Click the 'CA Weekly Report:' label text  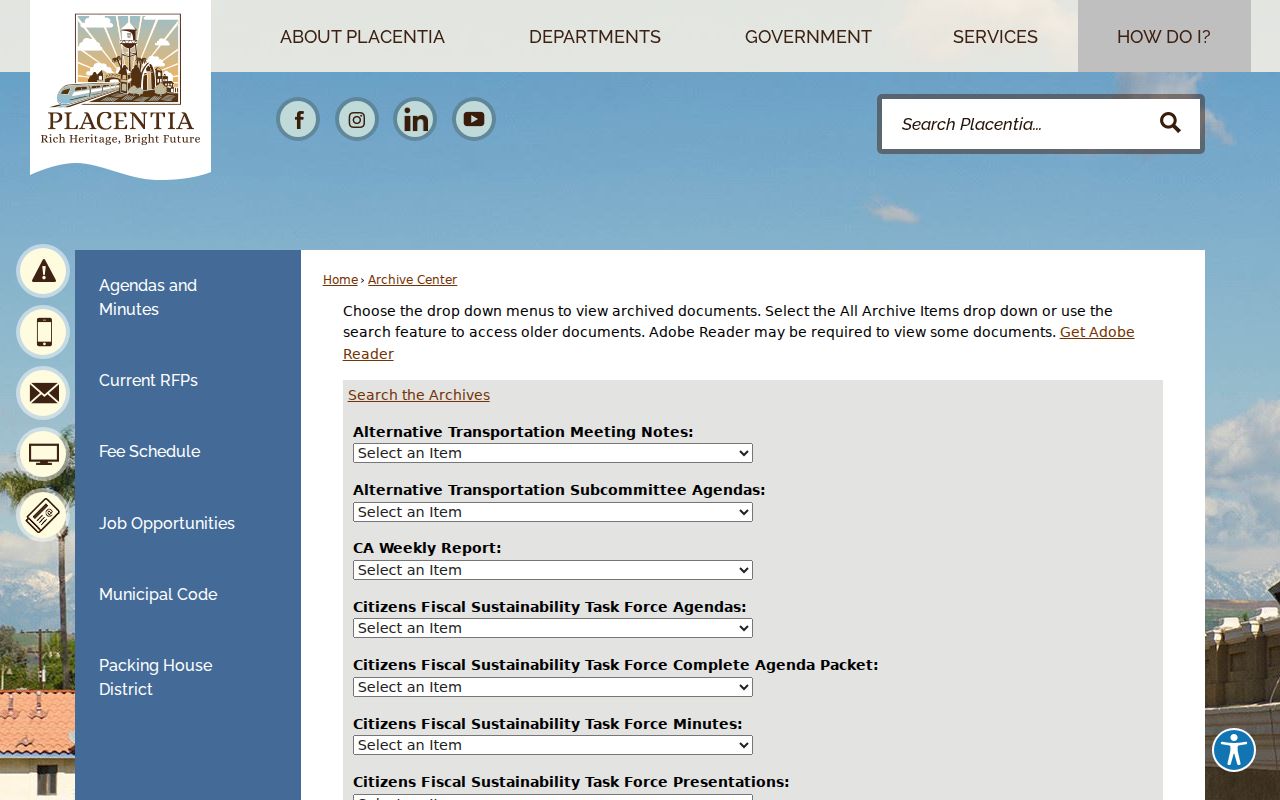pyautogui.click(x=427, y=548)
